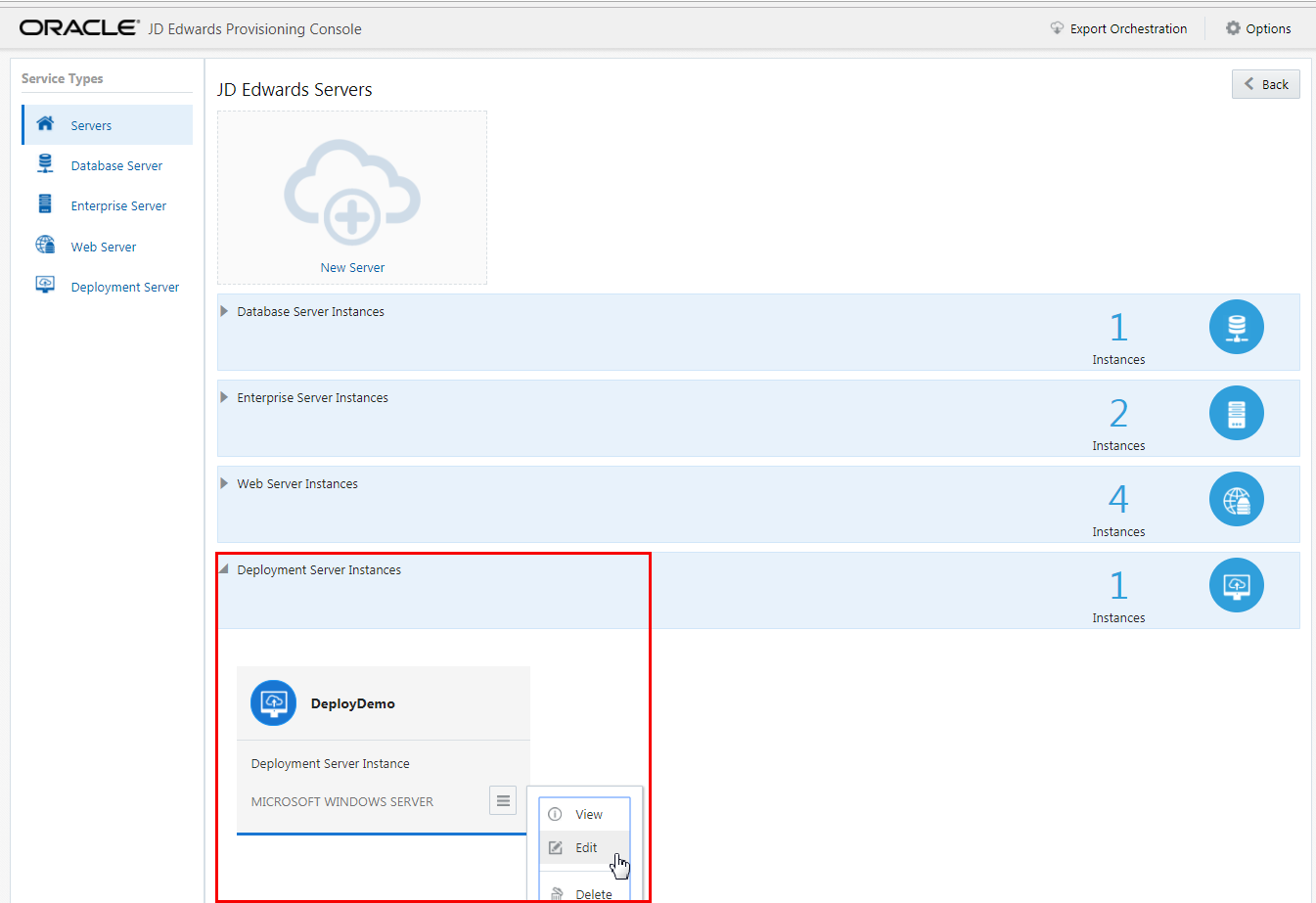Click the Database Server Instances circle icon
The height and width of the screenshot is (903, 1316).
[x=1236, y=326]
